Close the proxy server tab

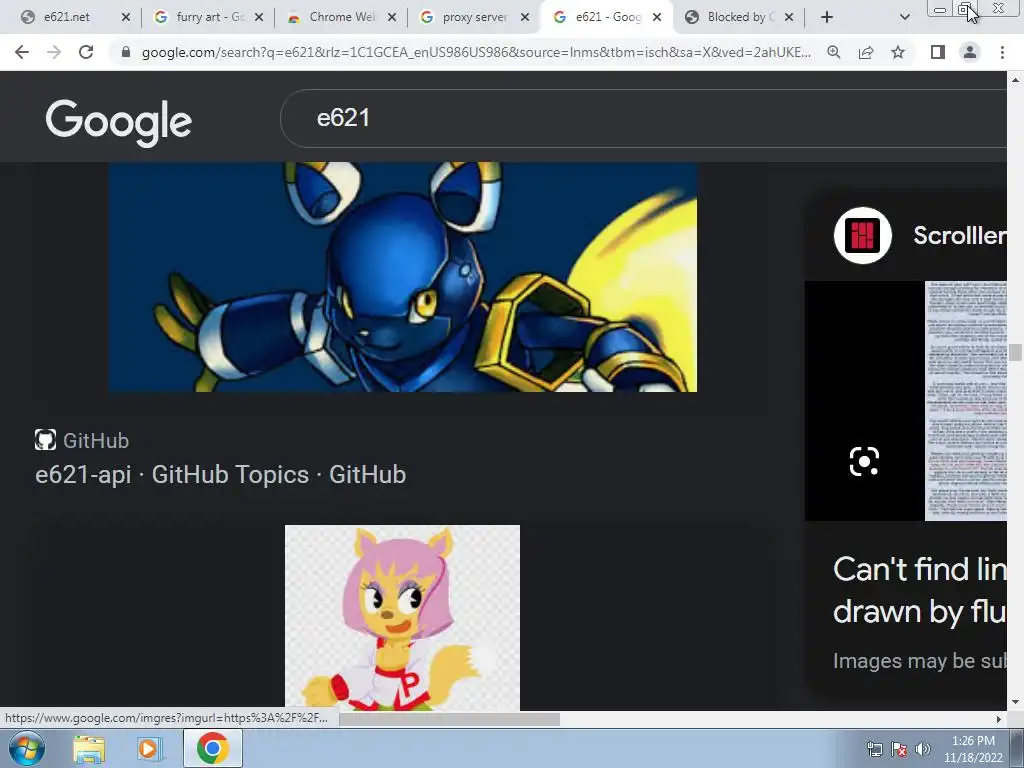pos(525,17)
